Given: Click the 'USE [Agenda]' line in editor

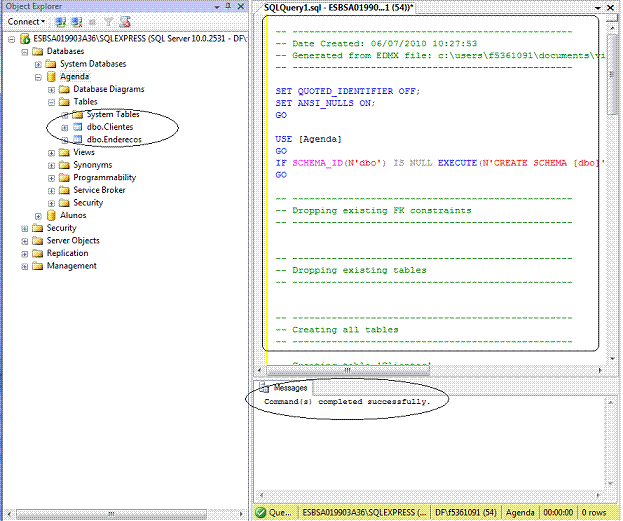Looking at the screenshot, I should point(308,139).
